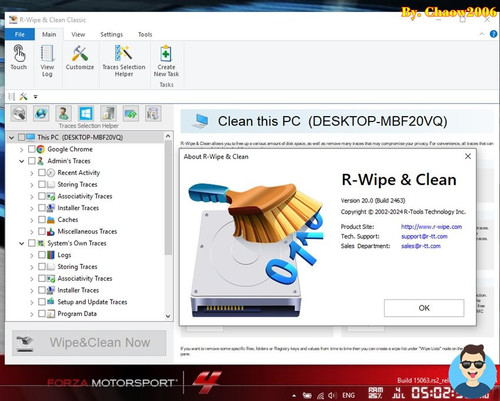Click the tree scrollbar up arrow

pyautogui.click(x=168, y=136)
